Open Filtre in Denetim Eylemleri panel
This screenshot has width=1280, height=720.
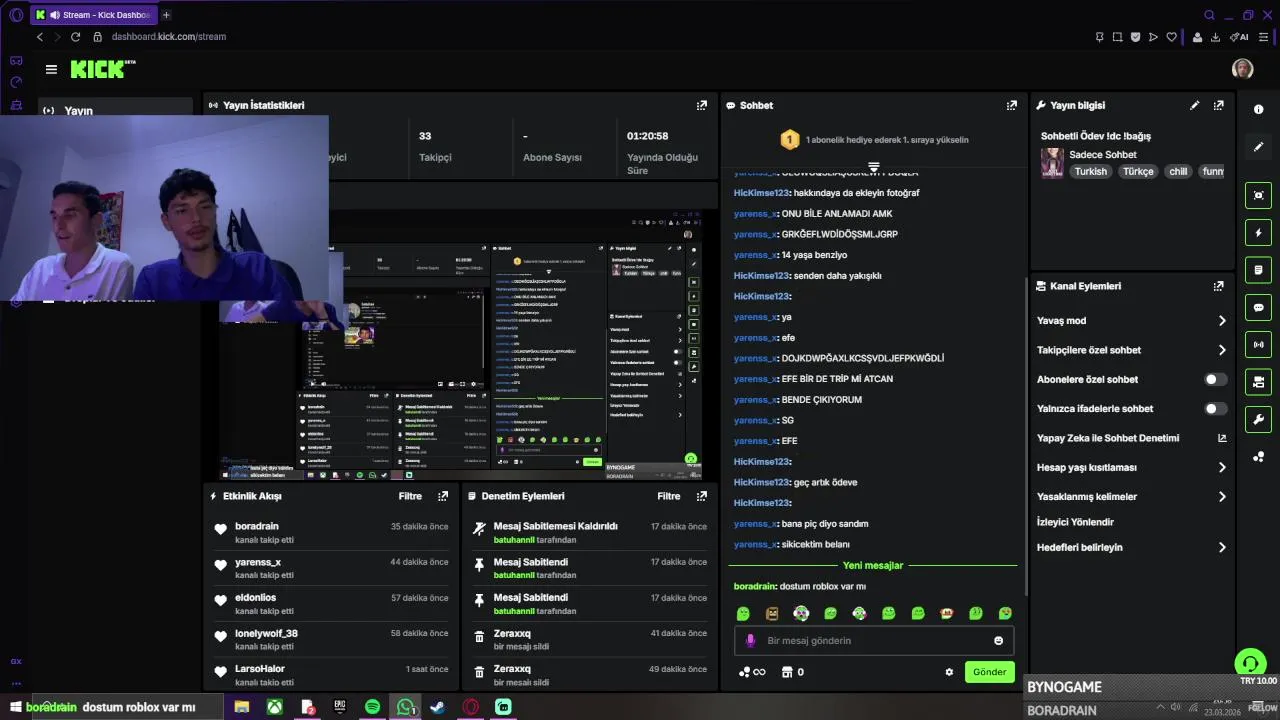click(x=669, y=496)
